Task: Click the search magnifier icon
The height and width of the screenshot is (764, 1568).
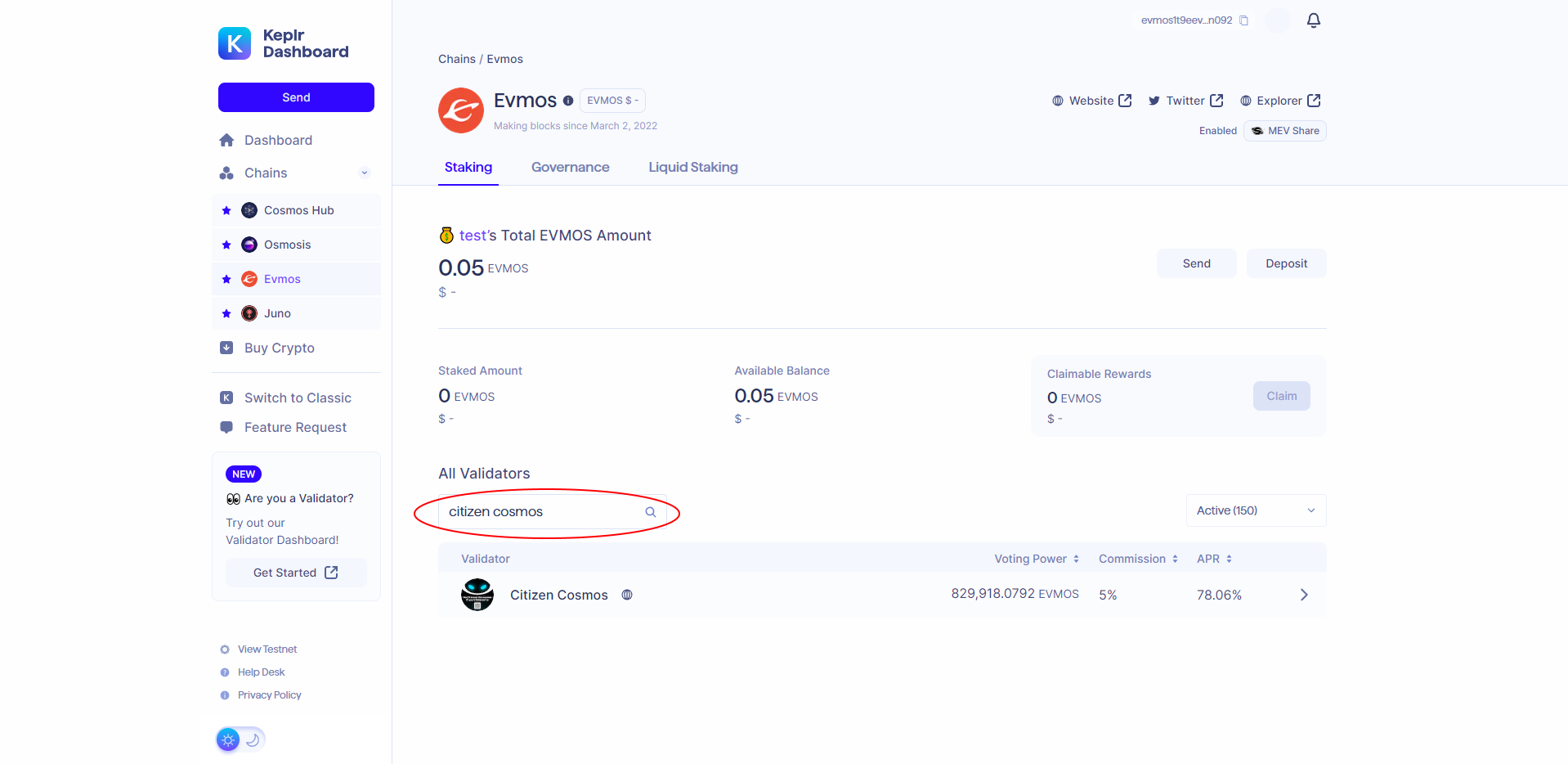Action: click(651, 512)
